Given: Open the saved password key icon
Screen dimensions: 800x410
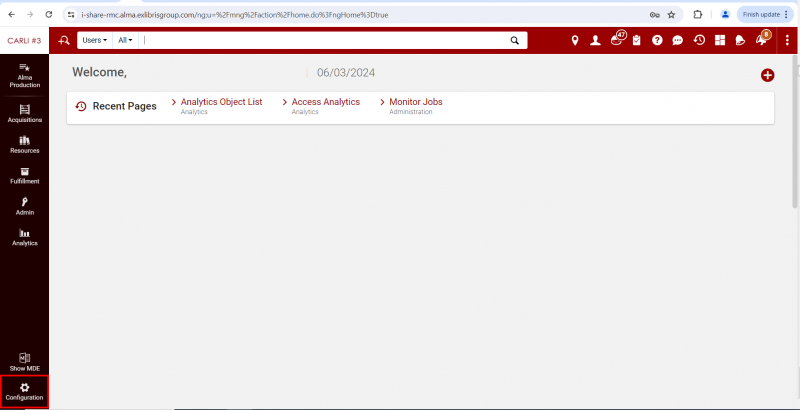Looking at the screenshot, I should 655,15.
